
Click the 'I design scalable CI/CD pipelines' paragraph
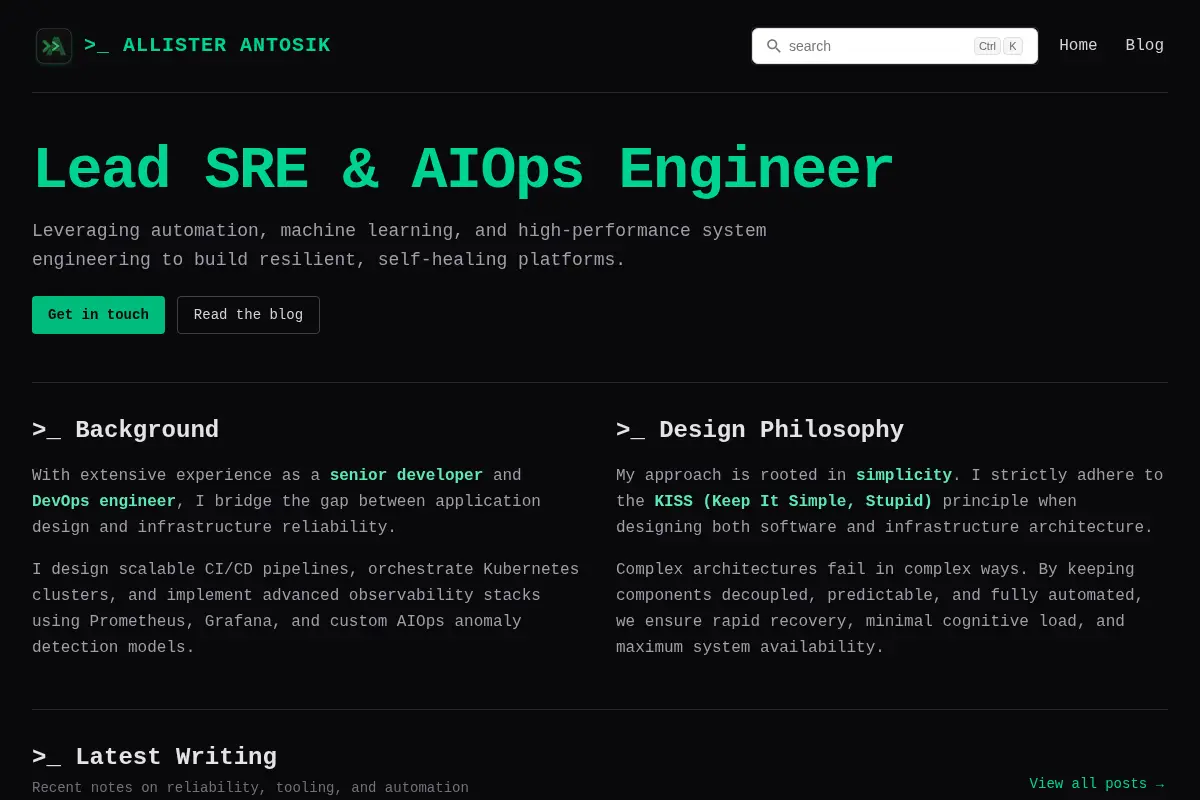coord(306,609)
